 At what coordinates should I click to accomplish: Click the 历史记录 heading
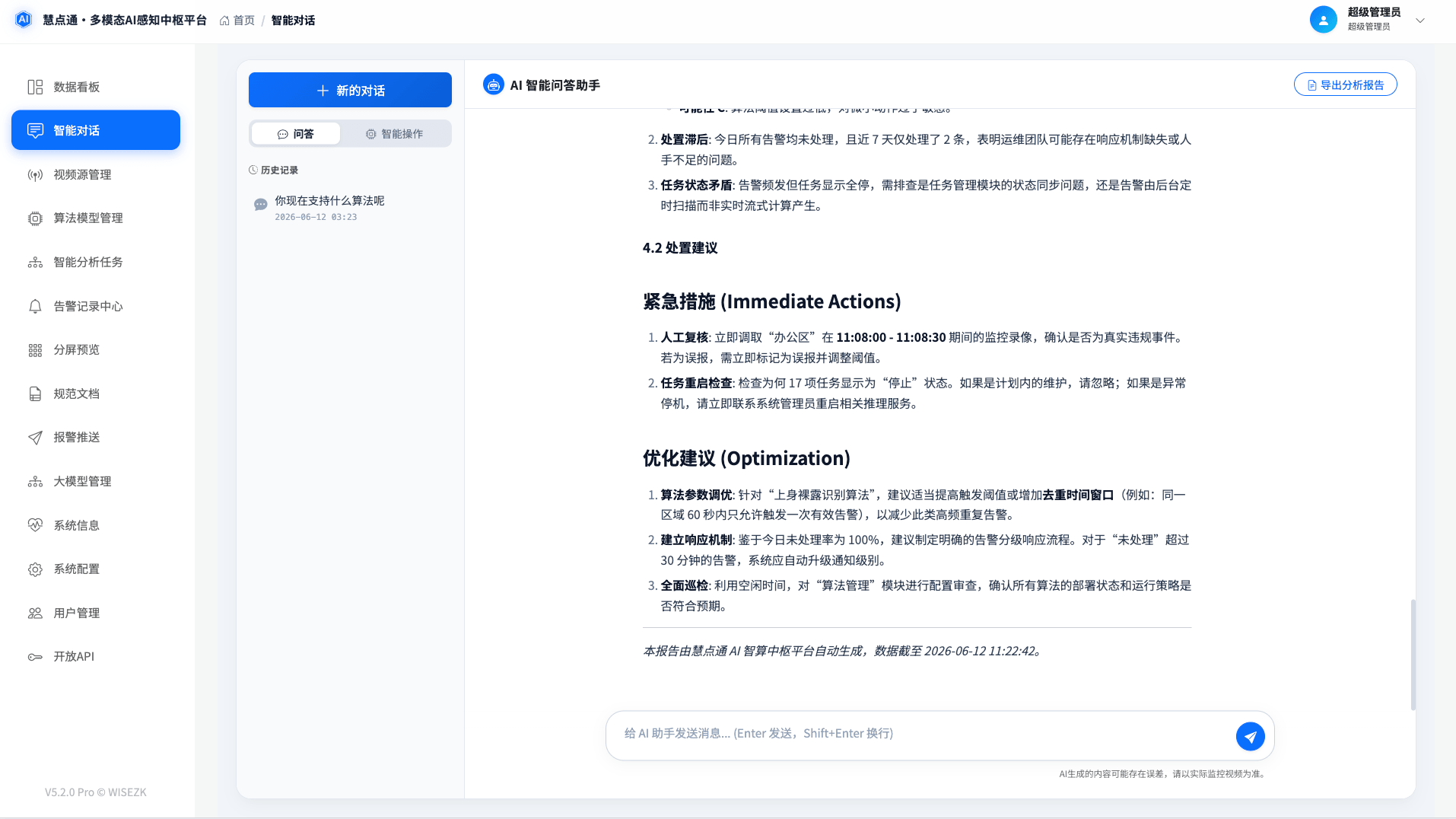point(279,170)
